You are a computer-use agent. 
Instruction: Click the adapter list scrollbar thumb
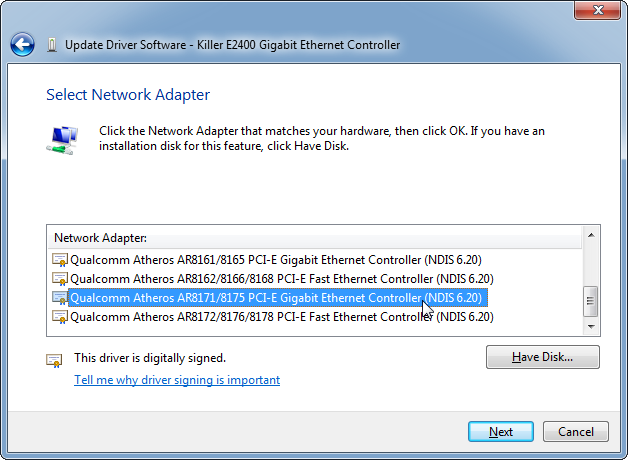pos(590,301)
